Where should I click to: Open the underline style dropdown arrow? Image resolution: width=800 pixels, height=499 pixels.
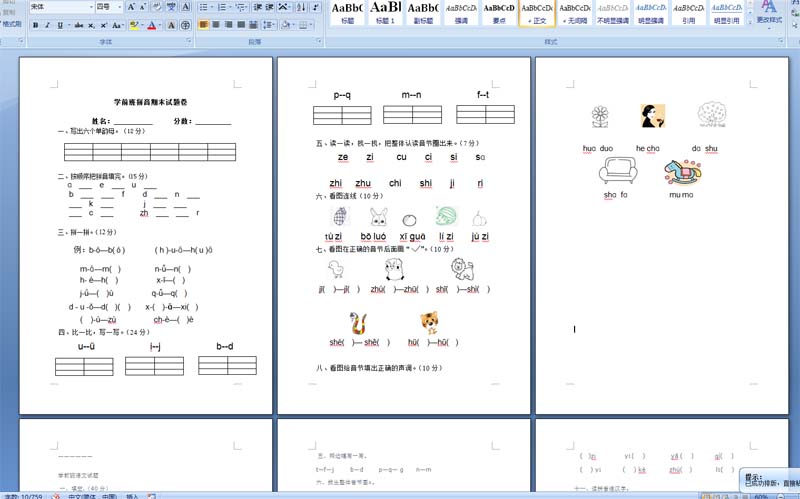(x=68, y=26)
